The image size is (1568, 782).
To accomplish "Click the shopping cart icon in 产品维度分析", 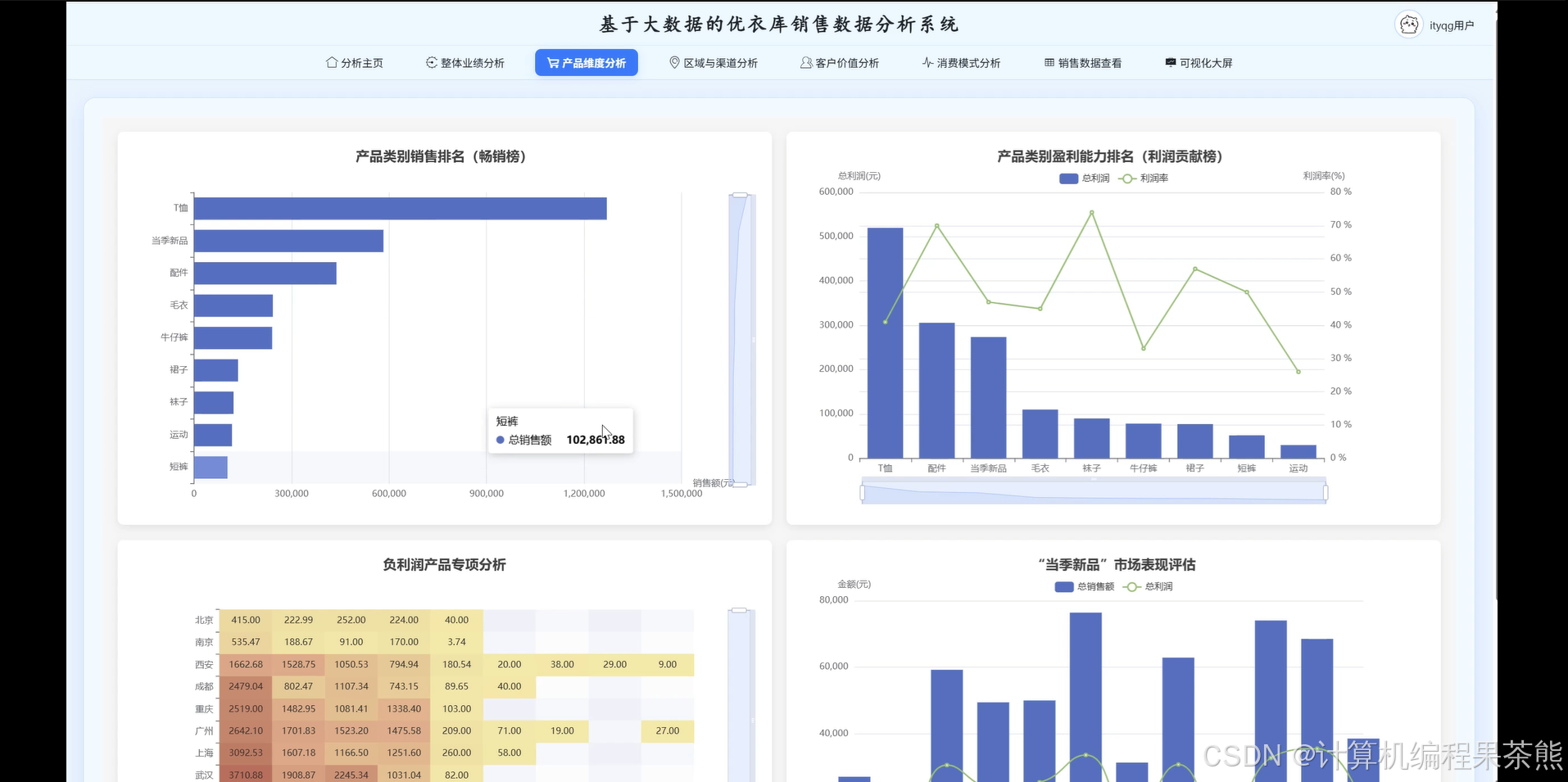I will coord(553,63).
